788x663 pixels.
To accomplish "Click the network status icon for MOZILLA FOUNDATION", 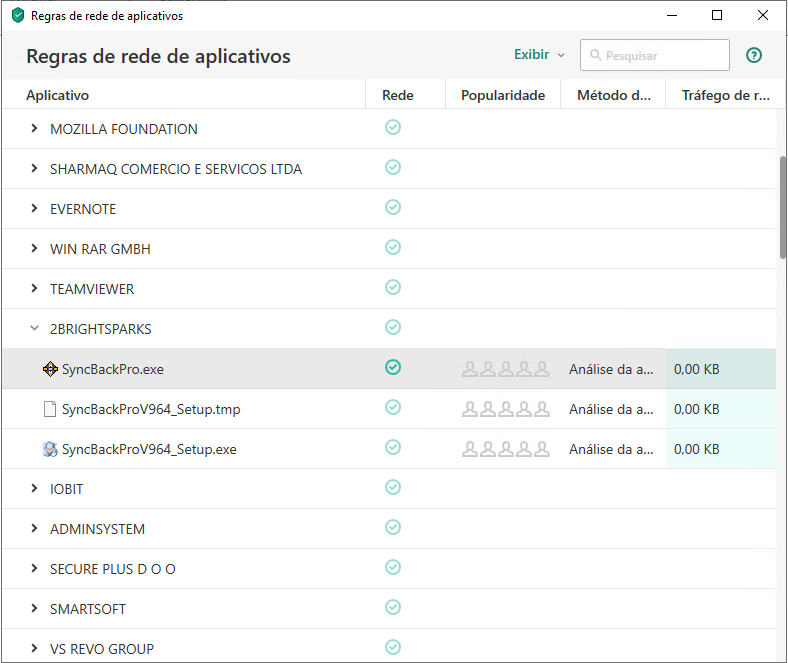I will 393,127.
